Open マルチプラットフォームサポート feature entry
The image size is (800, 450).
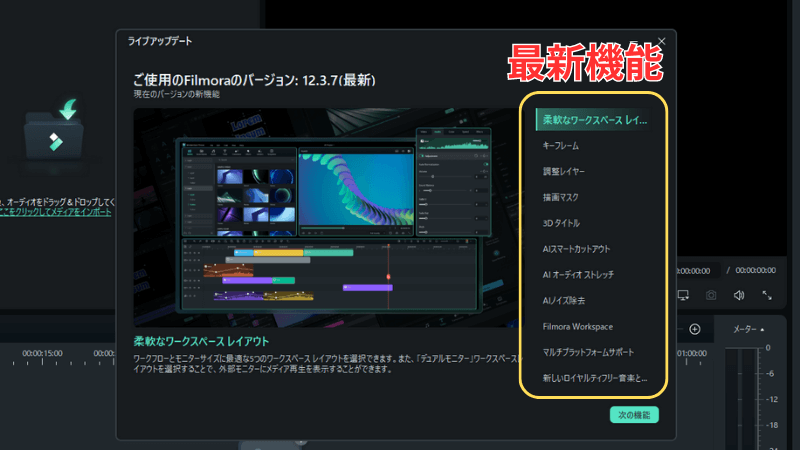coord(588,352)
